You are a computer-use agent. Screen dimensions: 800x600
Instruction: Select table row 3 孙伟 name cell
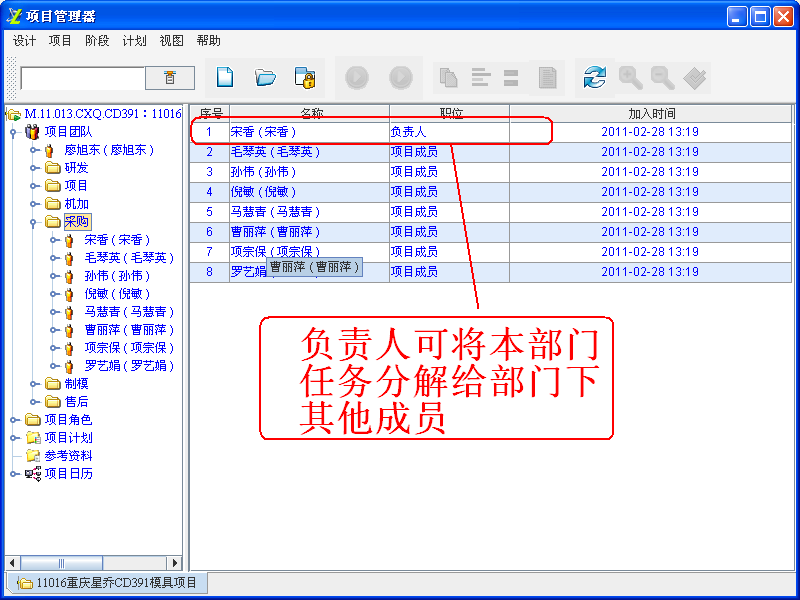click(x=310, y=172)
